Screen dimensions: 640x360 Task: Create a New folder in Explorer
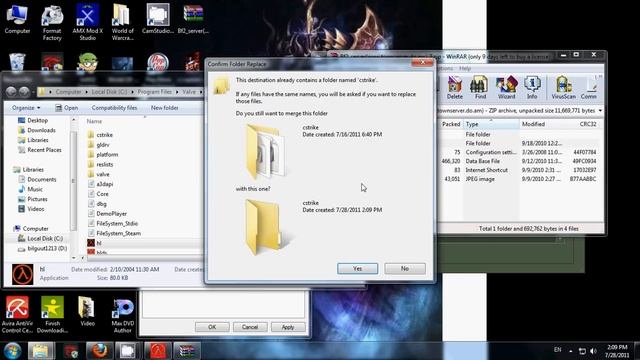[164, 108]
